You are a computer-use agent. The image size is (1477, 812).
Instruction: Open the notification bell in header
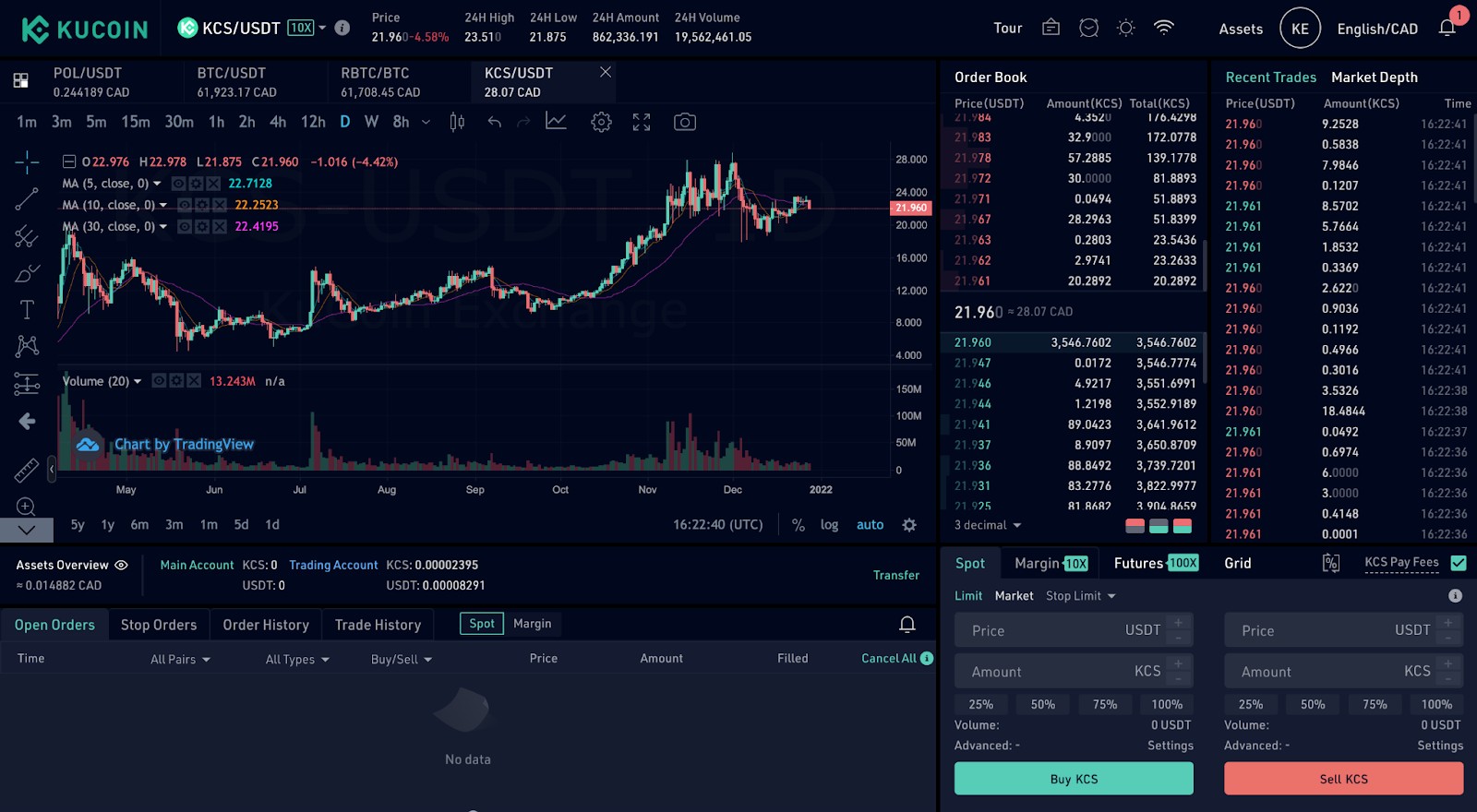1447,28
